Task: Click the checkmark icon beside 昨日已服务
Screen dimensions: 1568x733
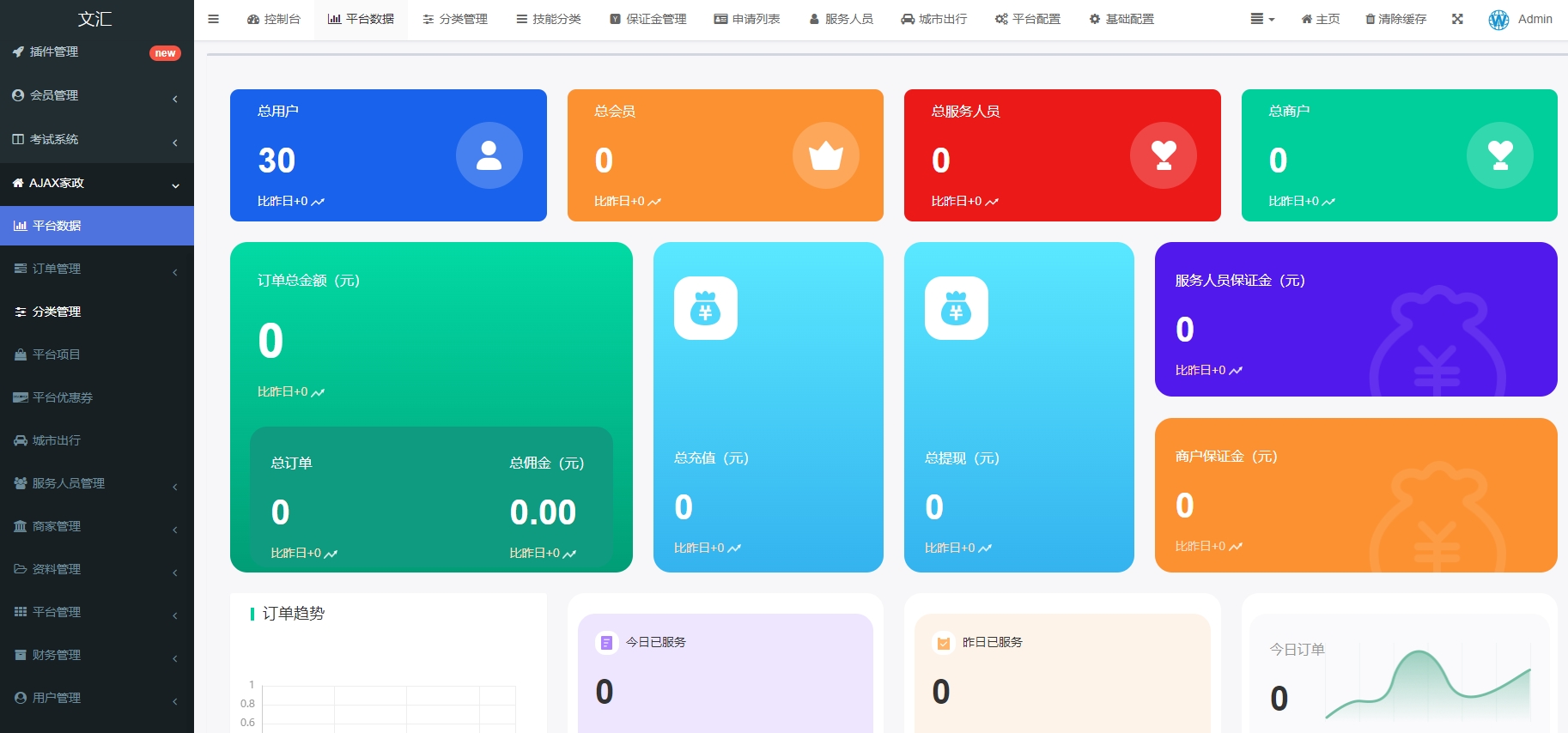Action: [x=944, y=642]
